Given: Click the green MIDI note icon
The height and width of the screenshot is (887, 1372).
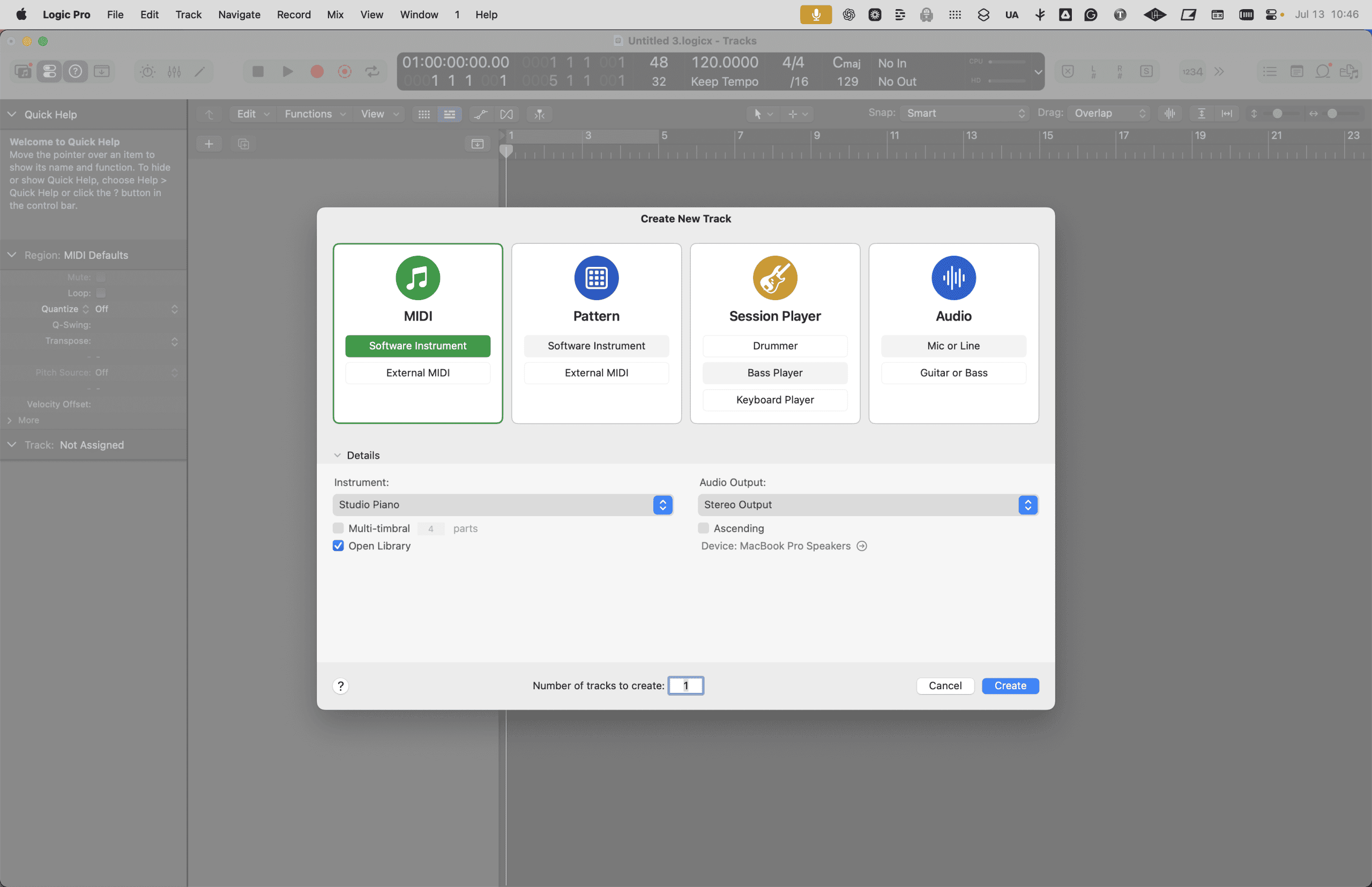Looking at the screenshot, I should click(417, 278).
